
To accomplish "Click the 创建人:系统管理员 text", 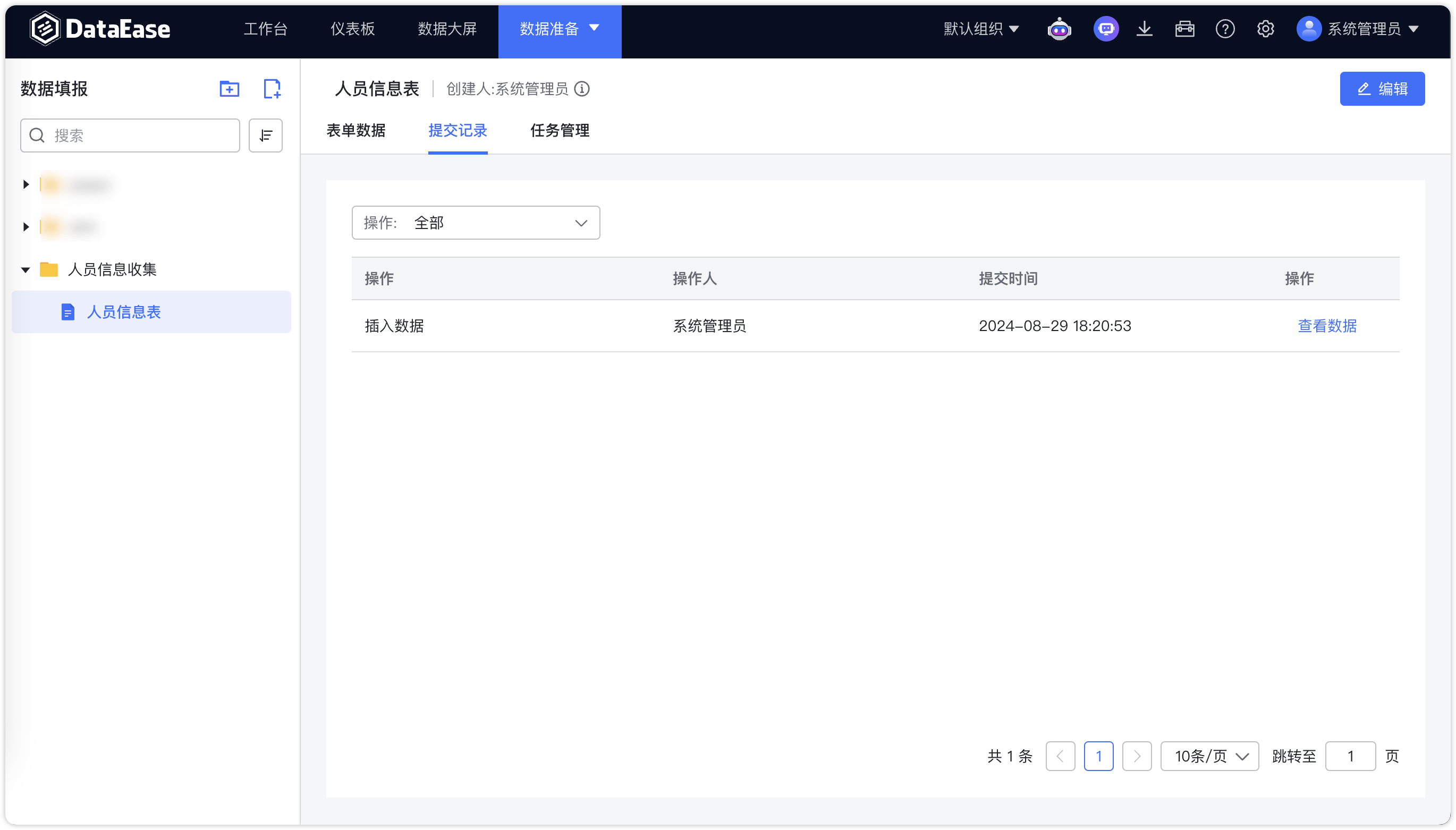I will pos(507,88).
